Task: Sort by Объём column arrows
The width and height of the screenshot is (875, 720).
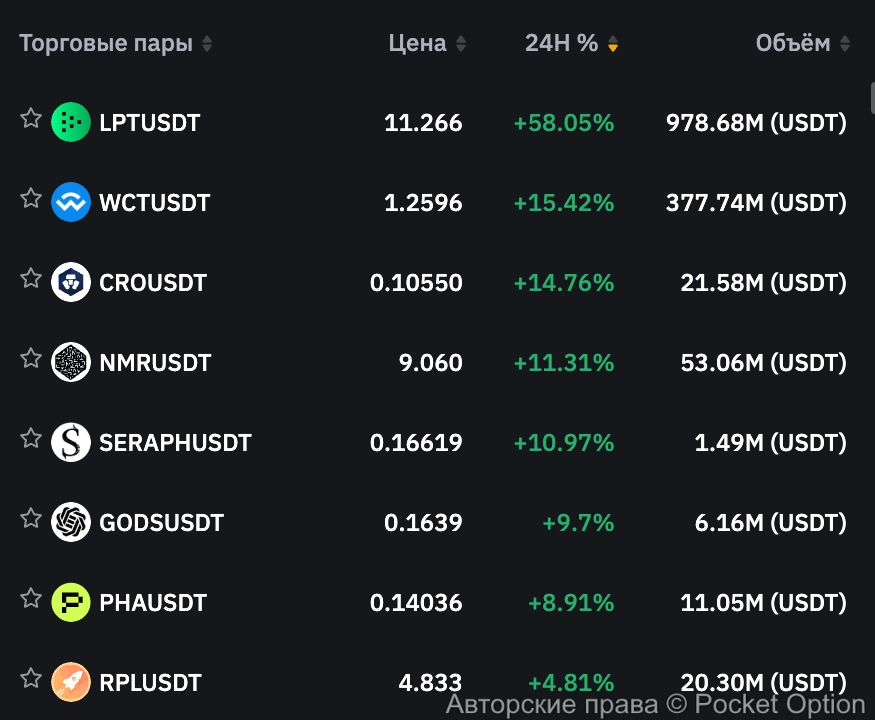Action: tap(845, 44)
